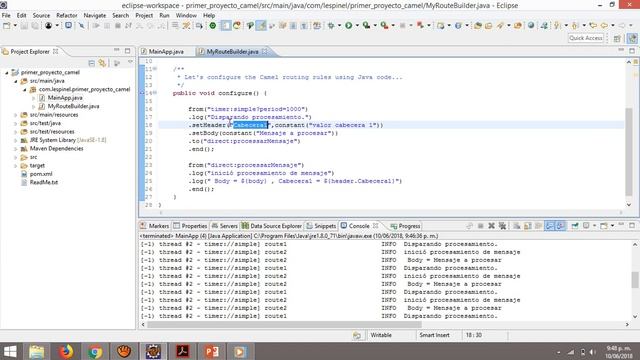
Task: Switch to the Markers tab
Action: coord(154,226)
